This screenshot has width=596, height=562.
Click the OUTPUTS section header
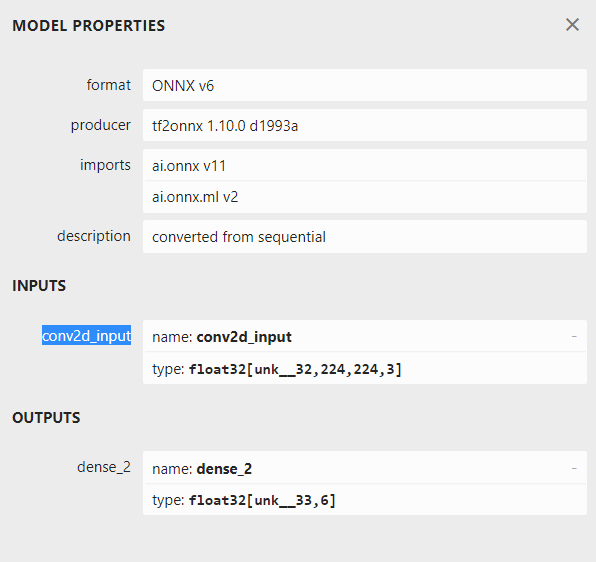(x=46, y=418)
